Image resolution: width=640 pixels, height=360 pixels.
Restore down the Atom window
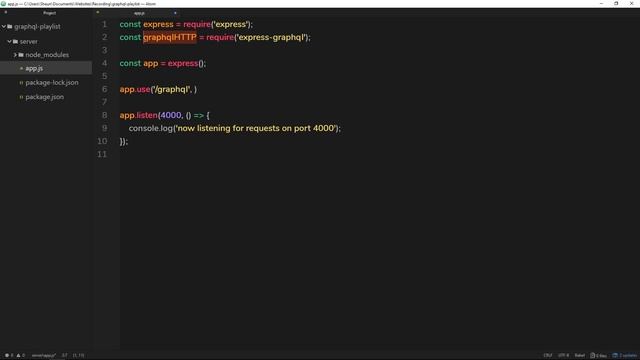[x=616, y=4]
